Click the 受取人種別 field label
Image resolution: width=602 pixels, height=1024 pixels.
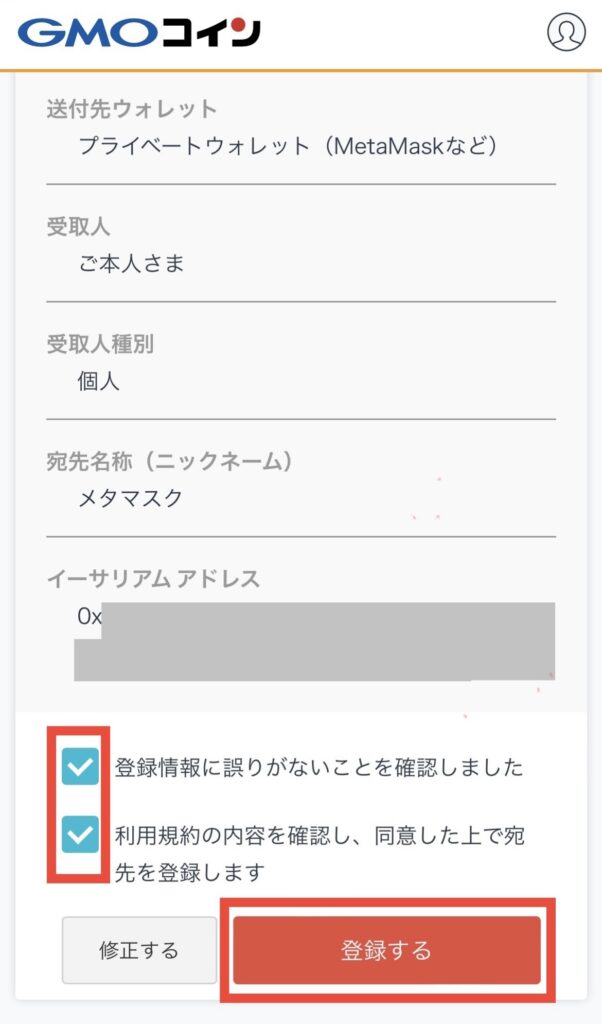pos(99,345)
